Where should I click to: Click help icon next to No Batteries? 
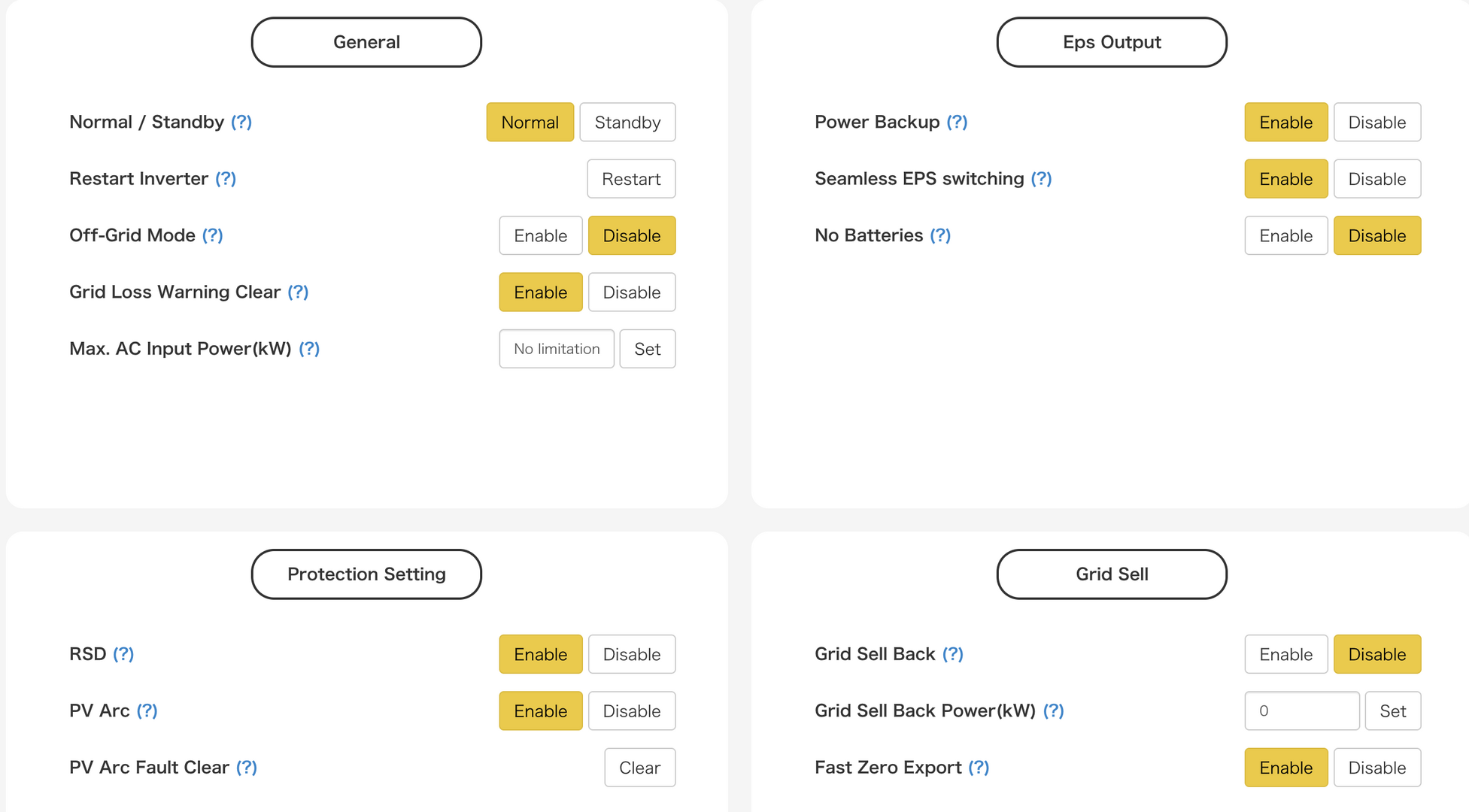tap(940, 235)
